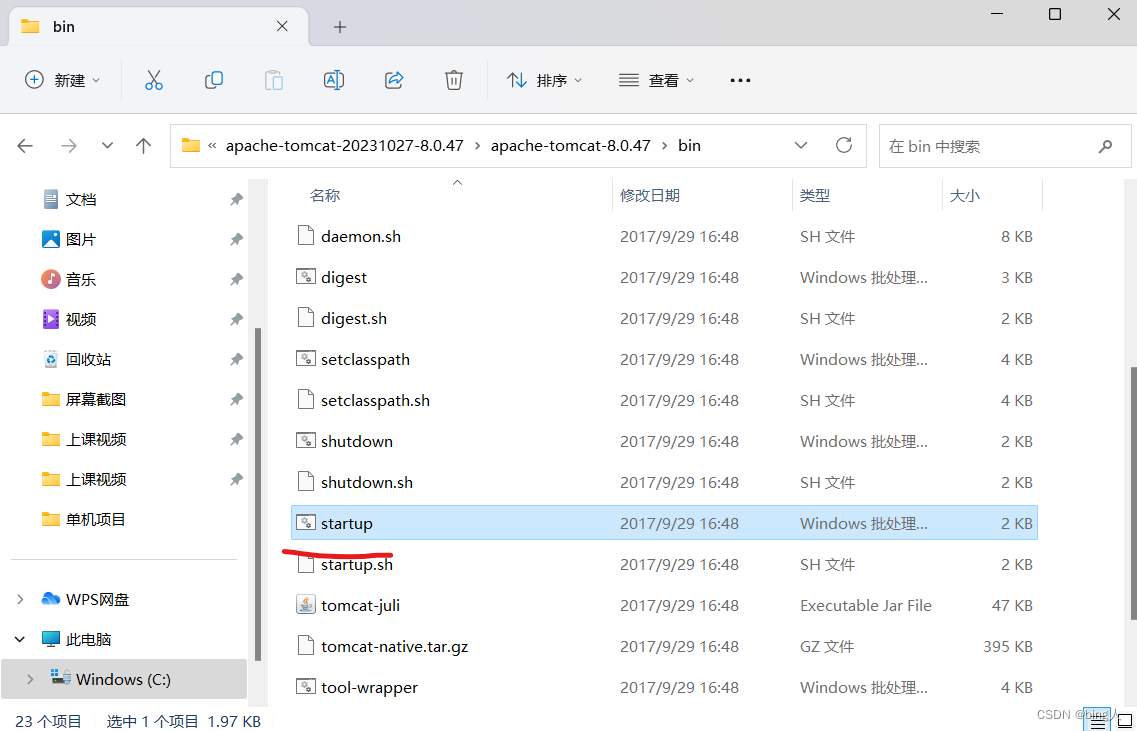Click the Delete trash can icon
The image size is (1137, 731).
[454, 80]
